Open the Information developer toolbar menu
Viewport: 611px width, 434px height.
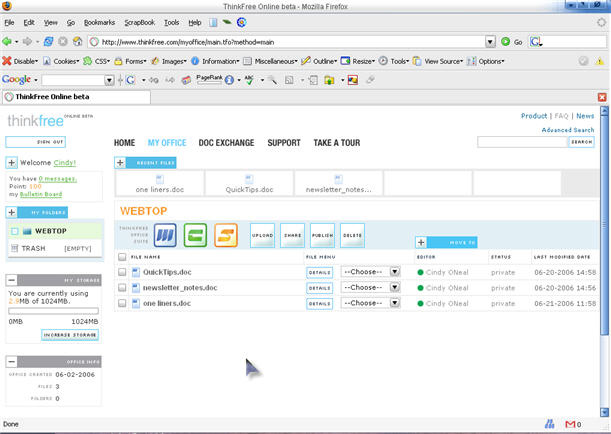[x=215, y=61]
